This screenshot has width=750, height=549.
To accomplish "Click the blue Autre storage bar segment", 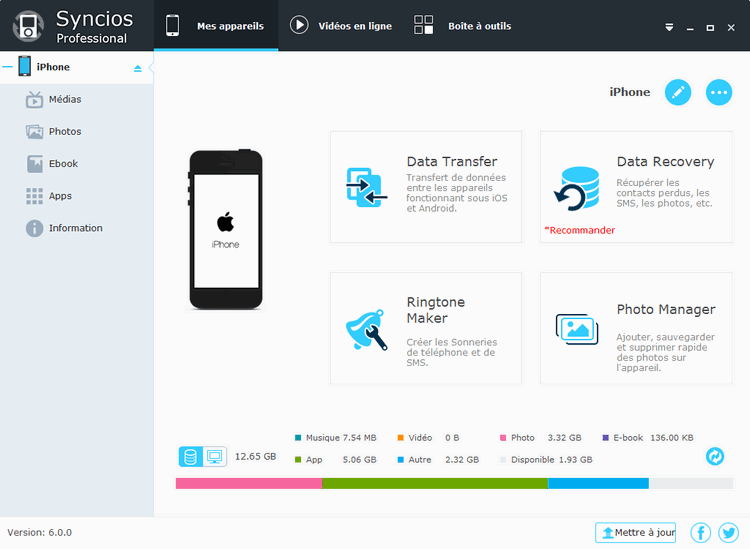I will 598,483.
